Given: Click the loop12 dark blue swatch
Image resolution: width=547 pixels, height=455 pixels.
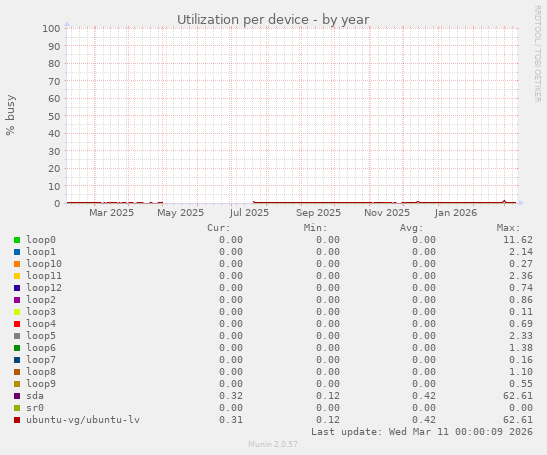Looking at the screenshot, I should [17, 288].
